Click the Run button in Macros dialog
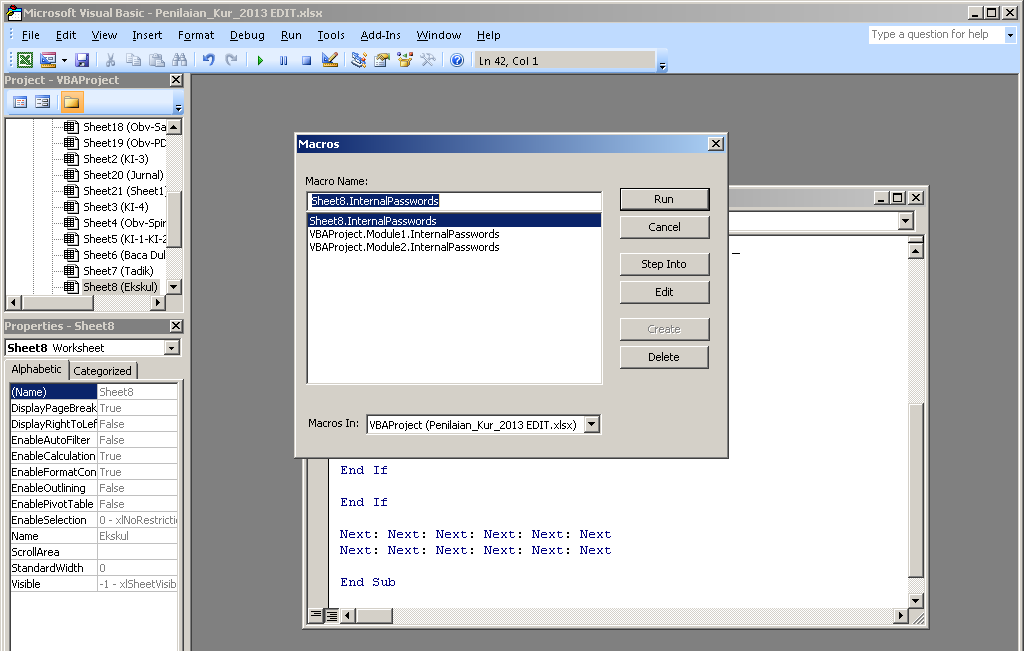The image size is (1024, 651). pyautogui.click(x=664, y=199)
